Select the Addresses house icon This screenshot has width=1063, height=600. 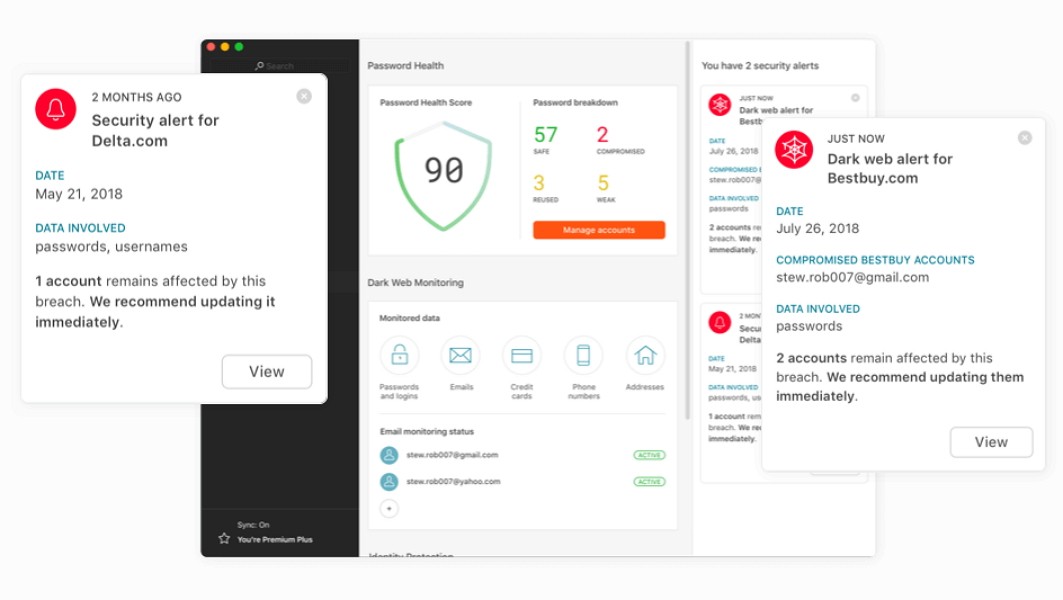645,355
